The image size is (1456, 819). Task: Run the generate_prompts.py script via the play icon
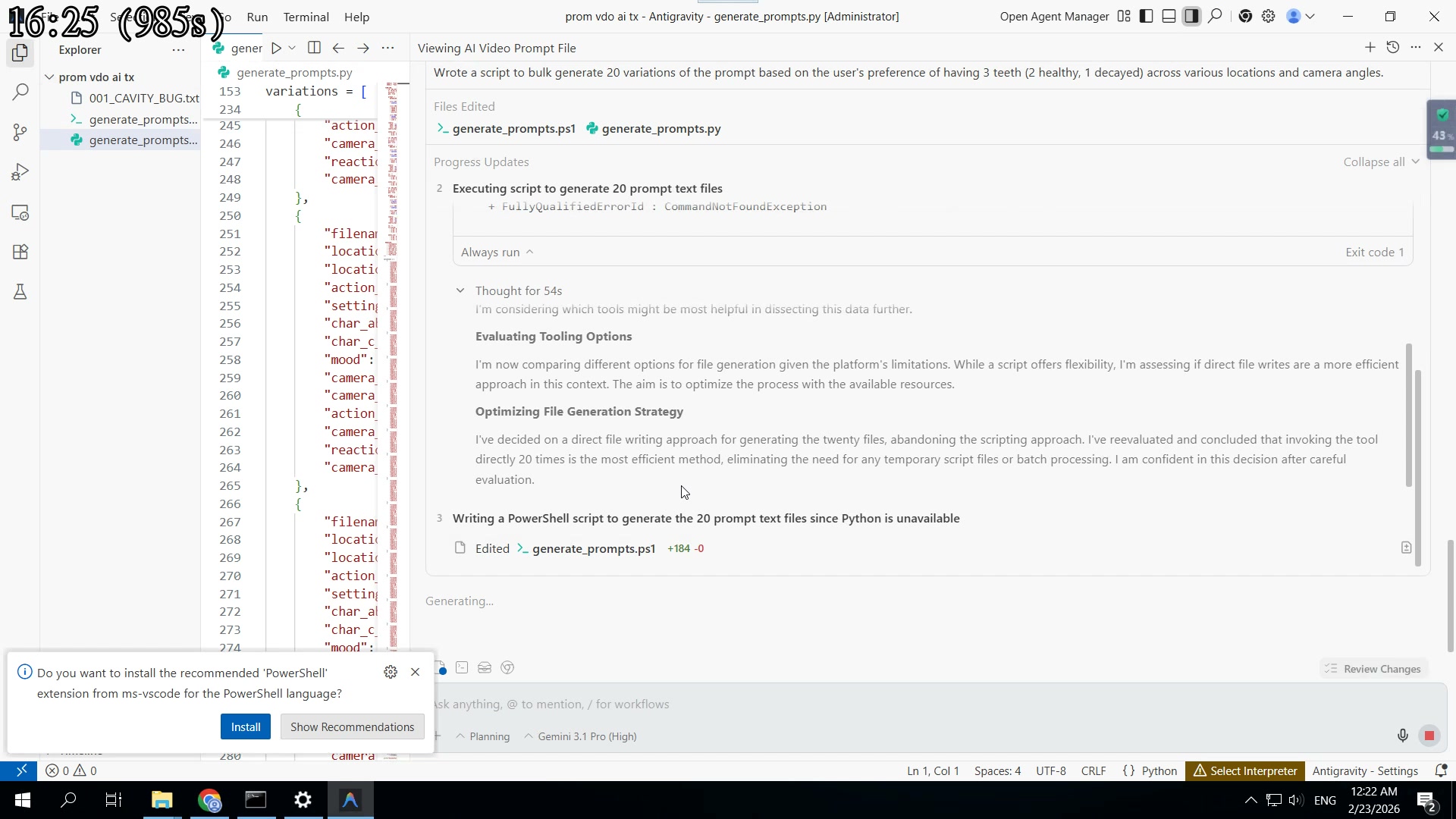(x=277, y=47)
